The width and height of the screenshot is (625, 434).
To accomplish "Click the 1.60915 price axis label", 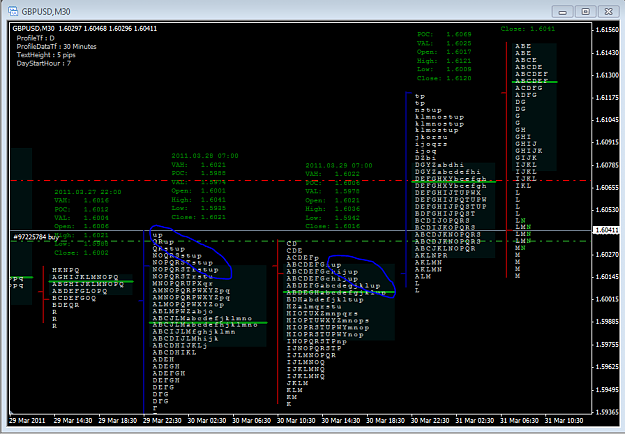I will 607,142.
